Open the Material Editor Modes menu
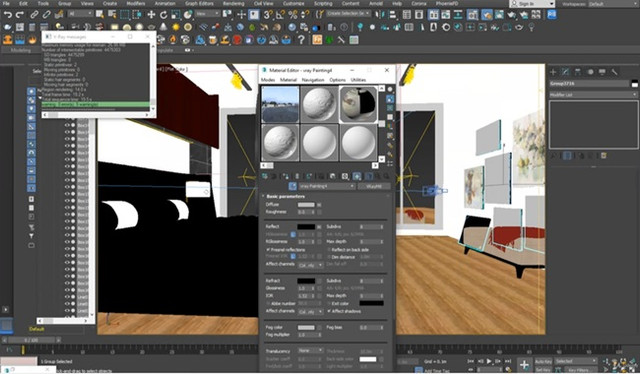The image size is (640, 374). point(268,80)
